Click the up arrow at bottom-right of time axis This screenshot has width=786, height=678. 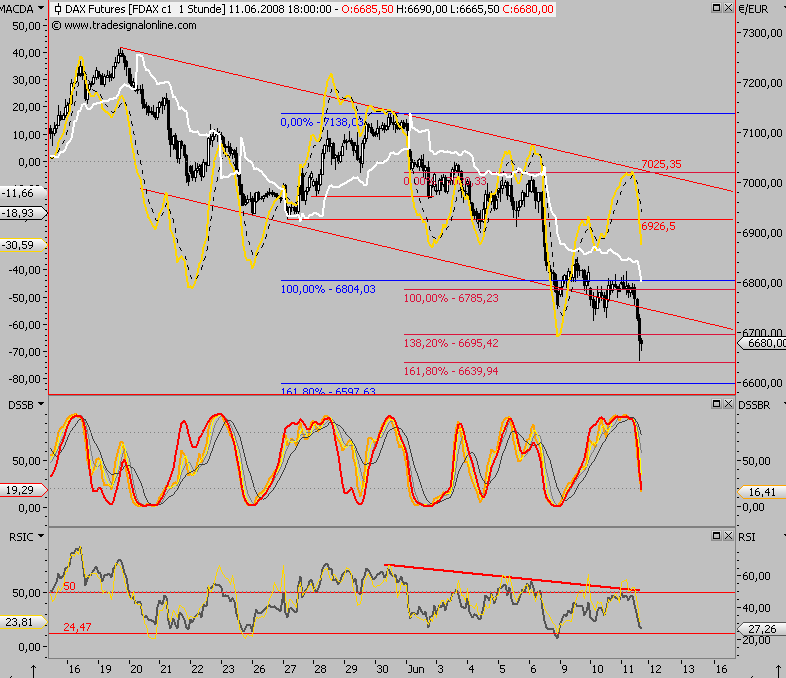pyautogui.click(x=777, y=671)
